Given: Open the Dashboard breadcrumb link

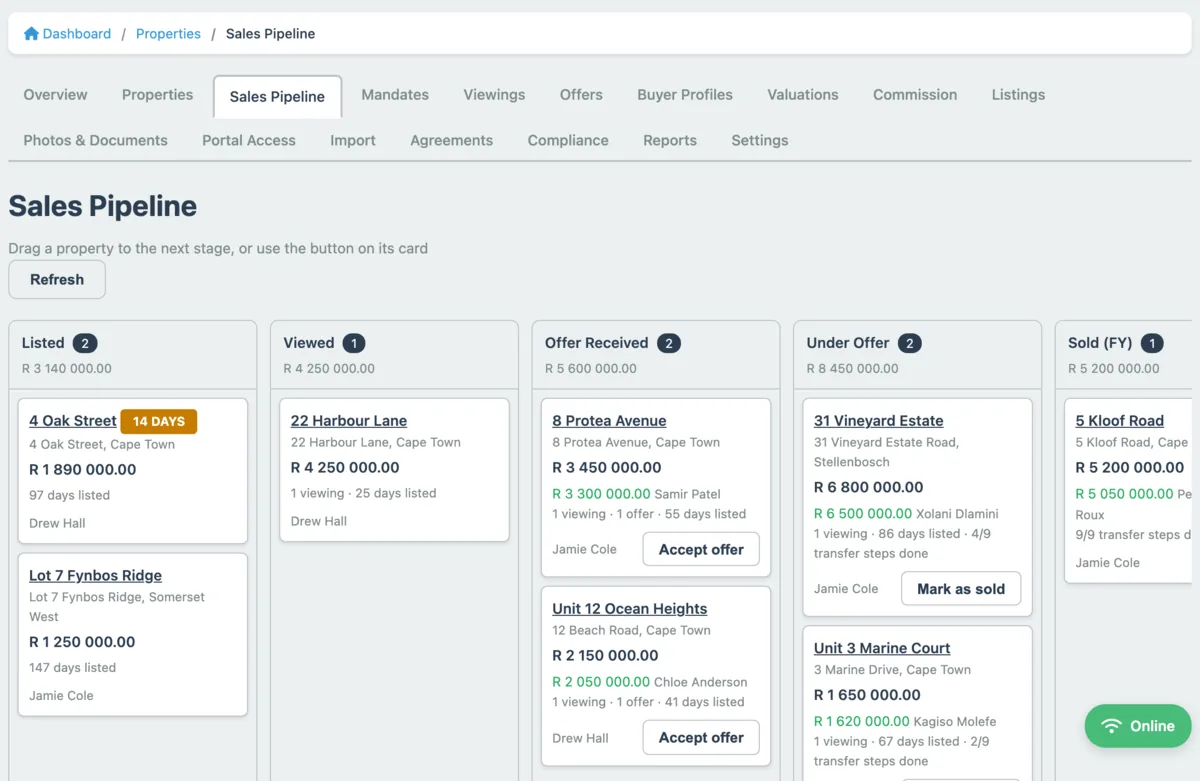Looking at the screenshot, I should click(x=76, y=33).
